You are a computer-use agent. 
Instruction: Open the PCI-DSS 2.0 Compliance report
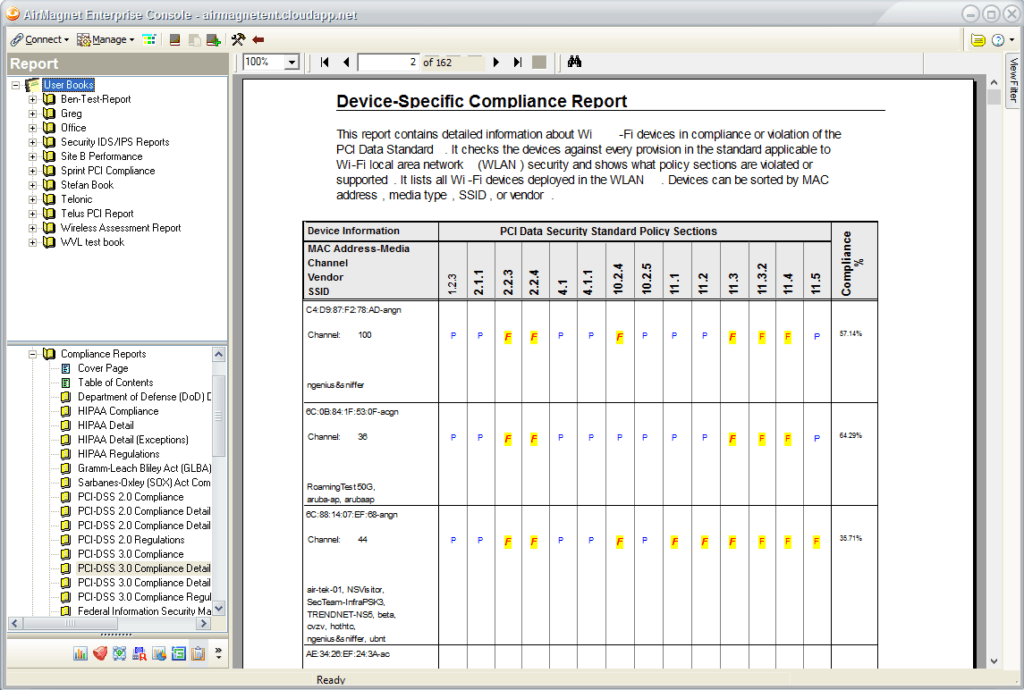click(x=131, y=498)
